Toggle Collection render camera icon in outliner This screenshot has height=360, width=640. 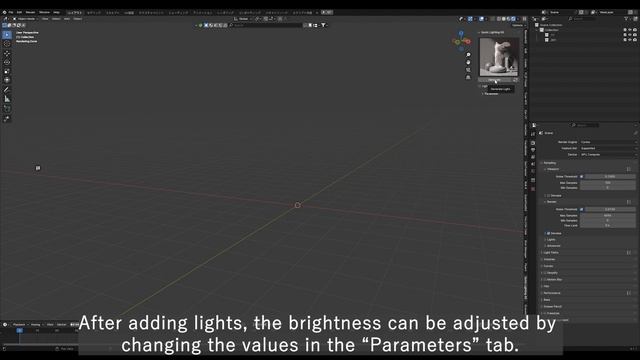pos(635,30)
